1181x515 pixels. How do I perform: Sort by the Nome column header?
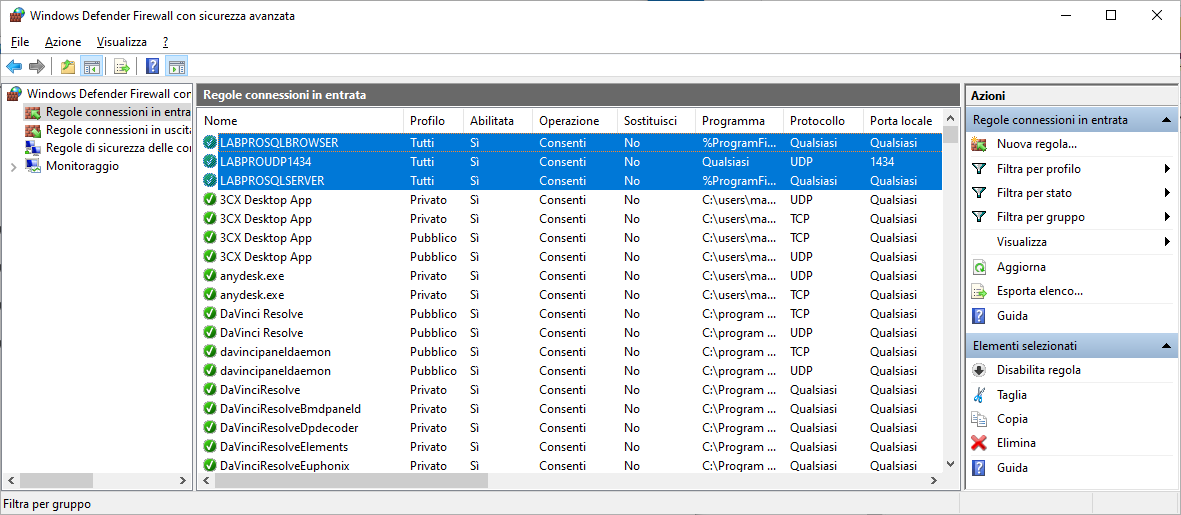301,120
